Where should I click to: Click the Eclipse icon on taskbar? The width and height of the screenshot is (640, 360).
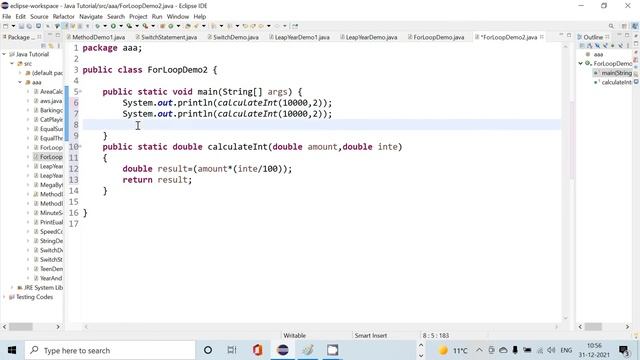click(282, 350)
